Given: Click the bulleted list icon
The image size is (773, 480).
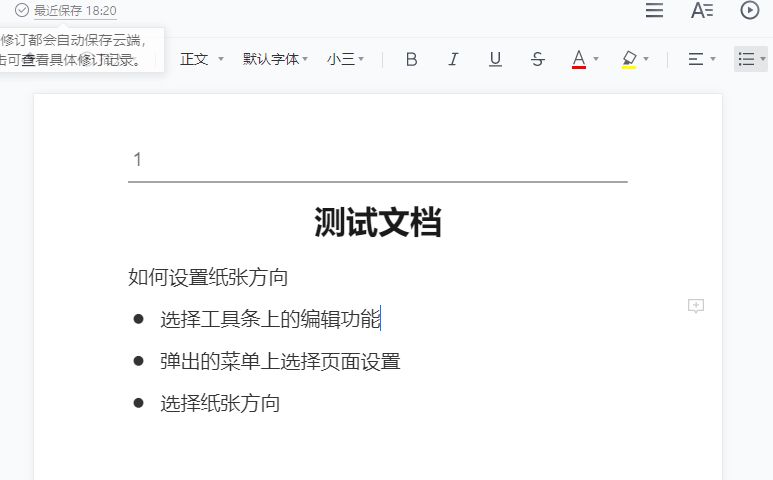Looking at the screenshot, I should click(746, 59).
